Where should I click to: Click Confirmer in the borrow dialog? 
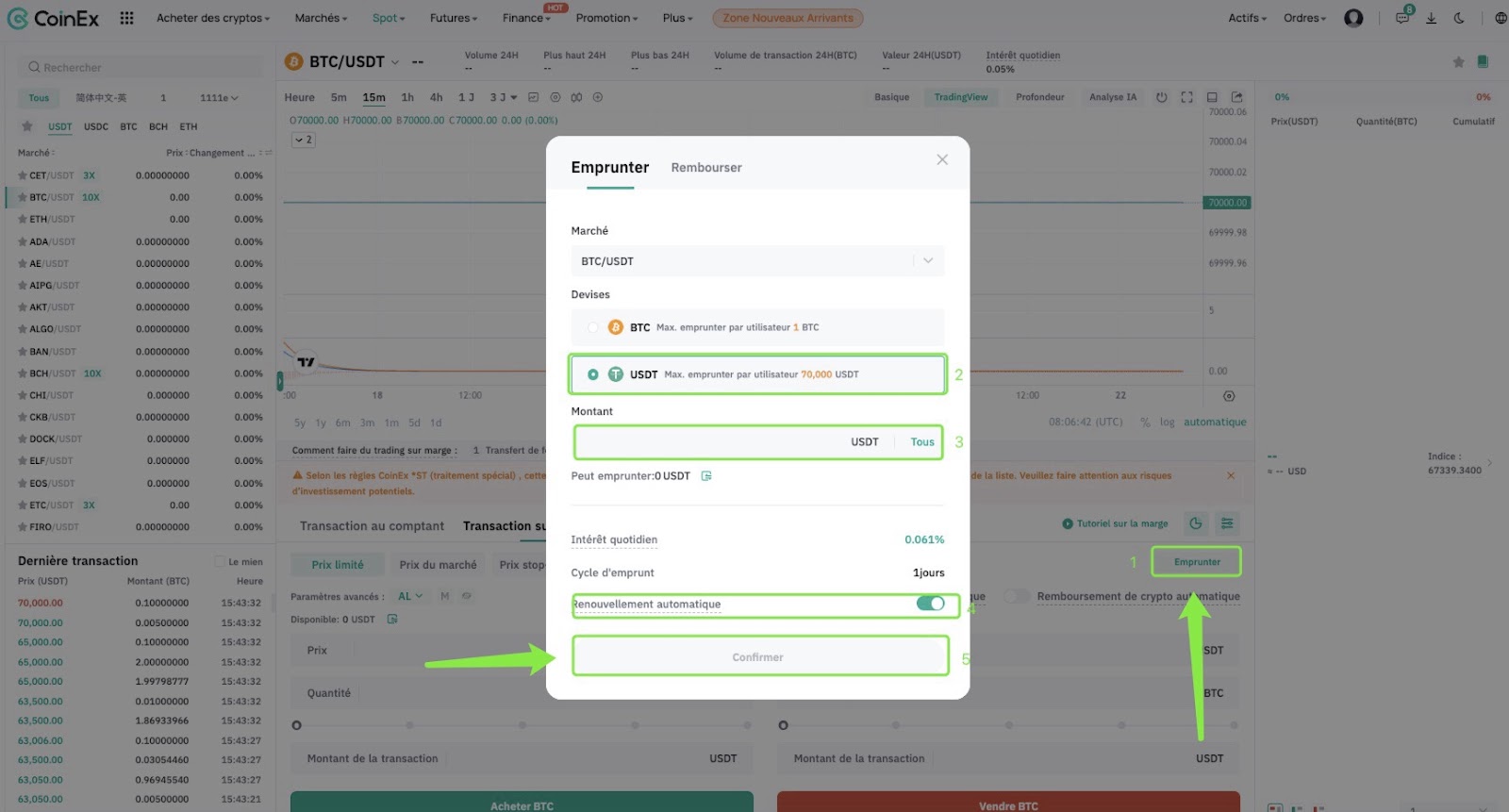tap(760, 656)
